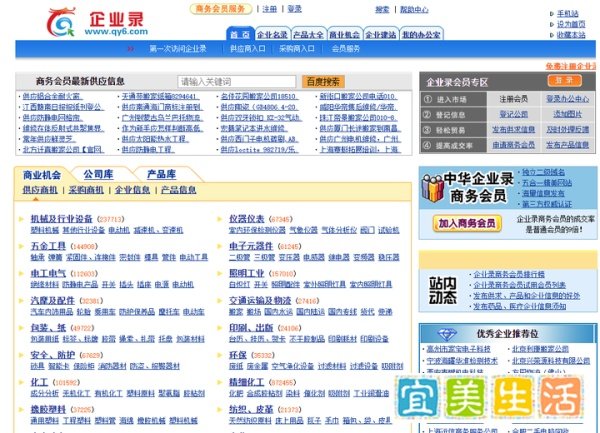Open the 精细化工 category
The width and height of the screenshot is (600, 433).
point(246,382)
